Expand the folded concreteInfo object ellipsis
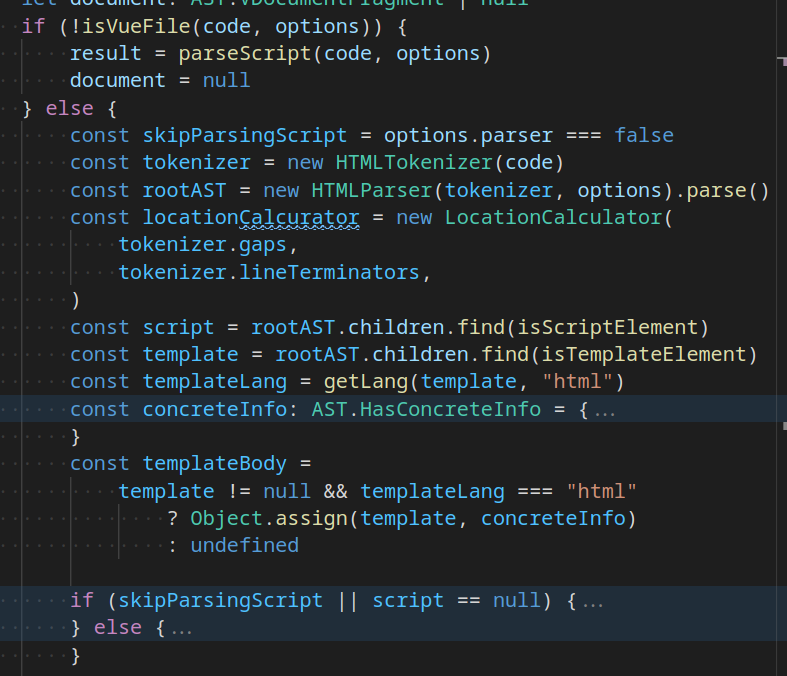787x676 pixels. point(605,409)
